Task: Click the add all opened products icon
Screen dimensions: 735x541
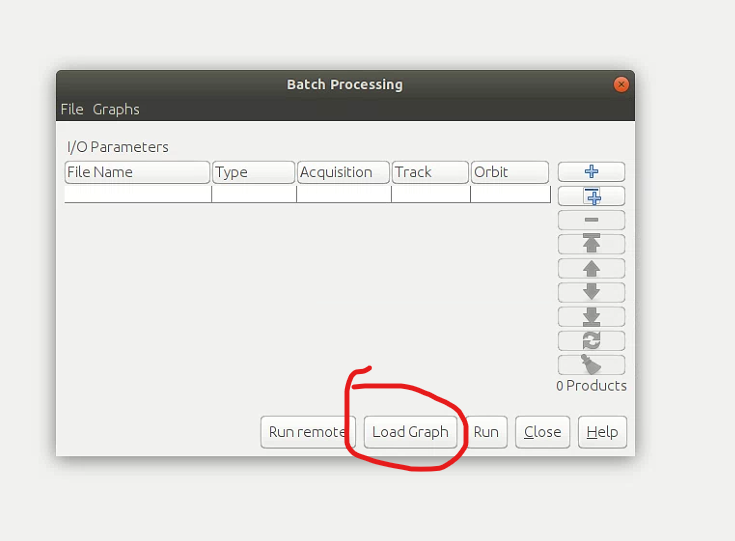Action: [x=591, y=196]
